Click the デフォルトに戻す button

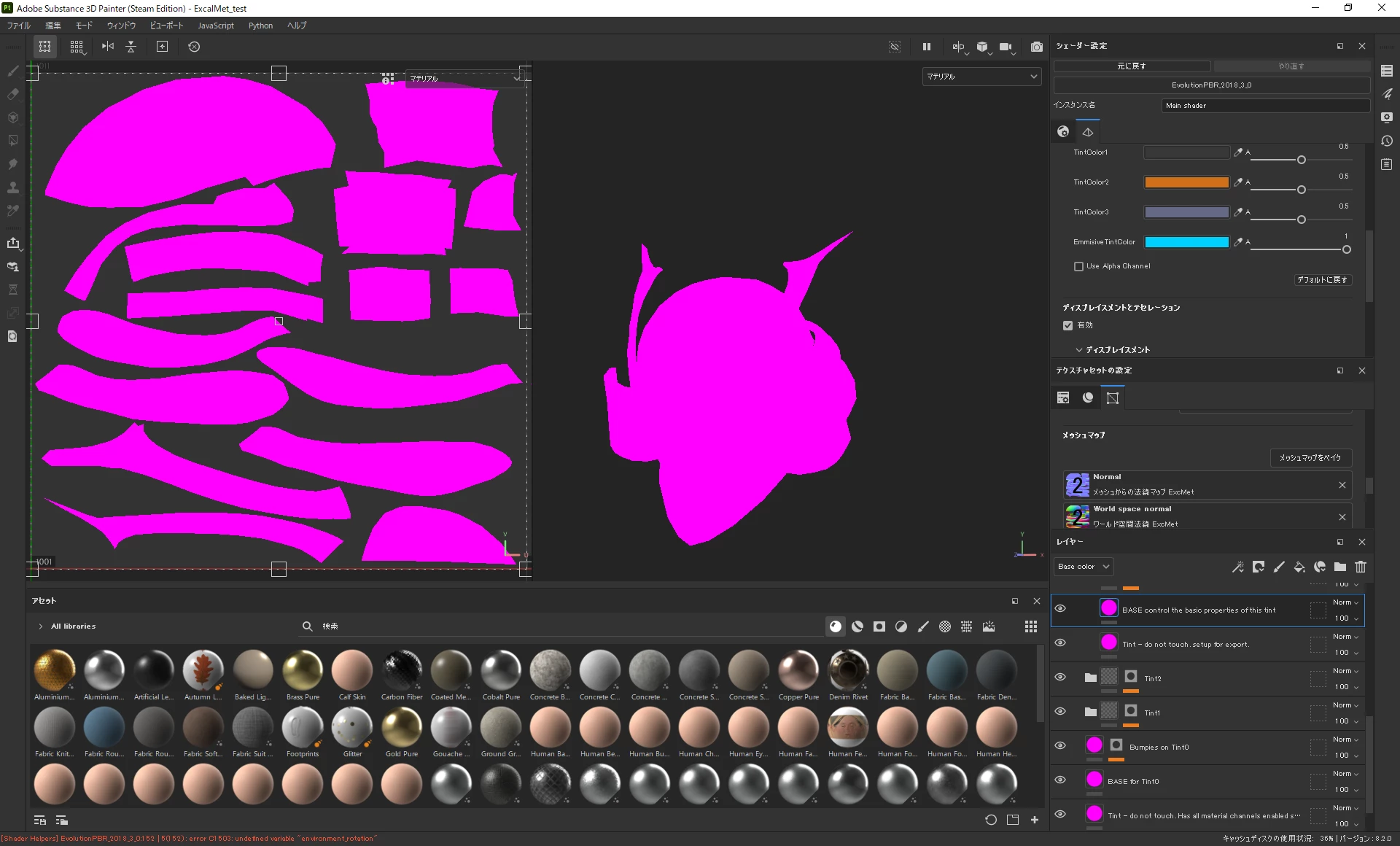[x=1322, y=280]
